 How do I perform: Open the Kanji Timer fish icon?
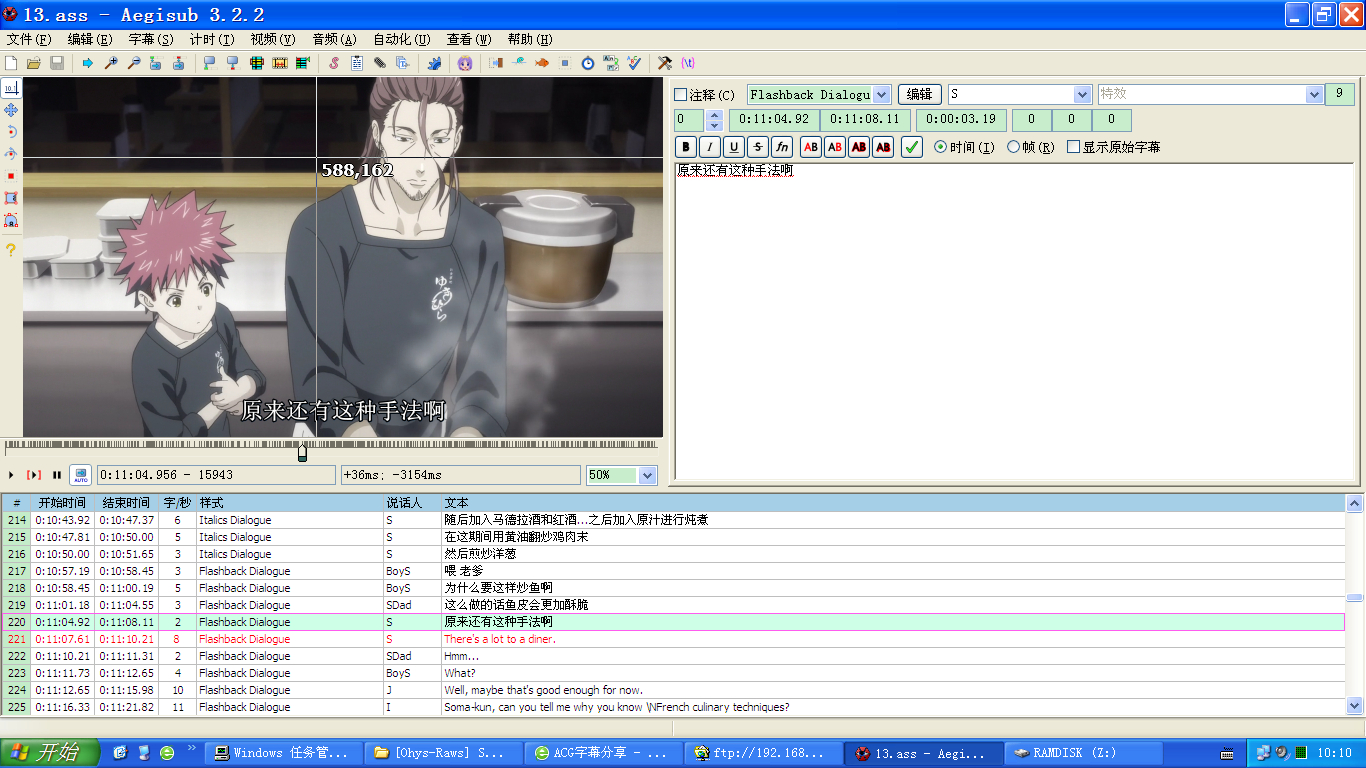click(542, 63)
